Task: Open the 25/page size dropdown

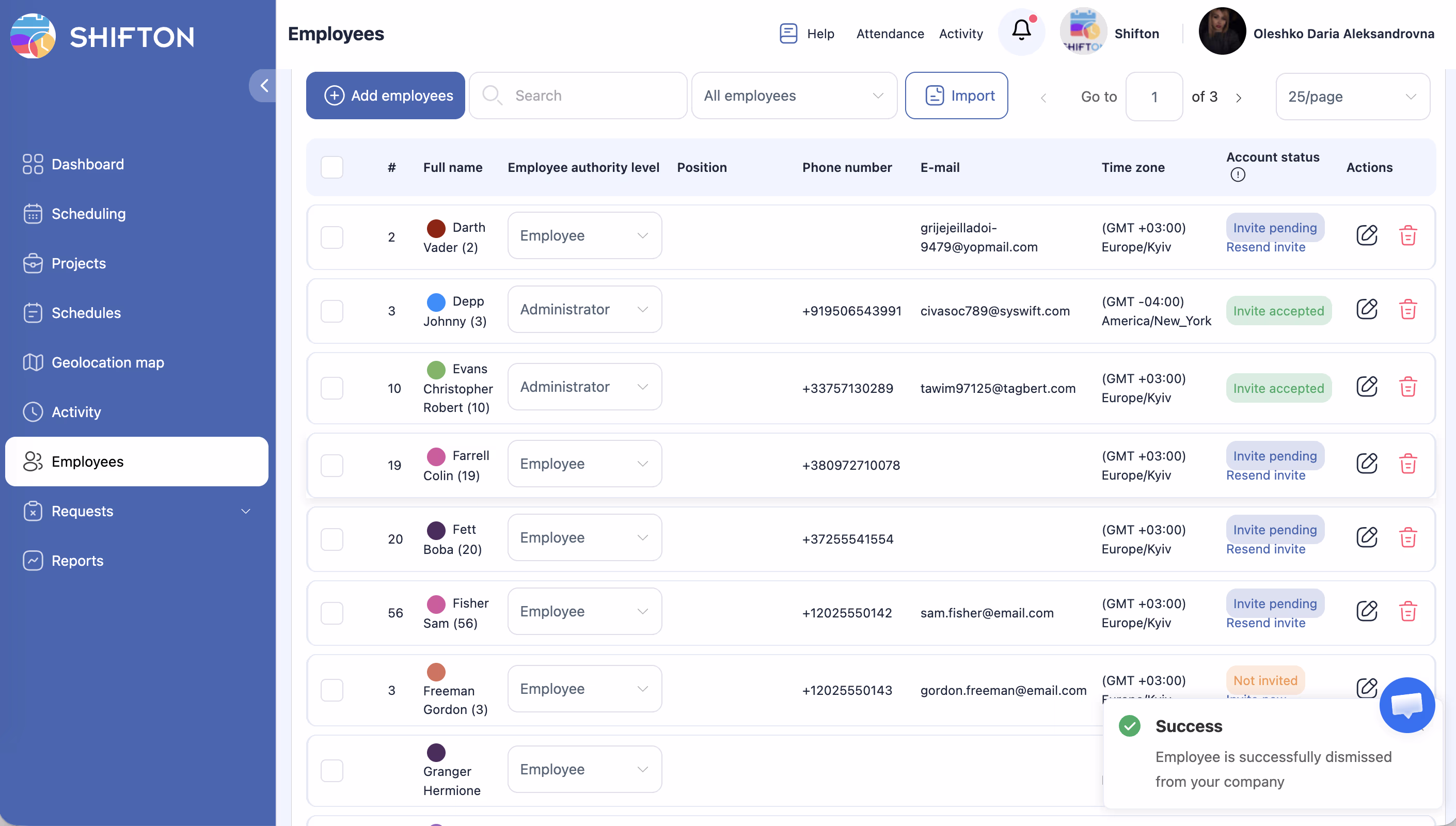Action: tap(1352, 97)
